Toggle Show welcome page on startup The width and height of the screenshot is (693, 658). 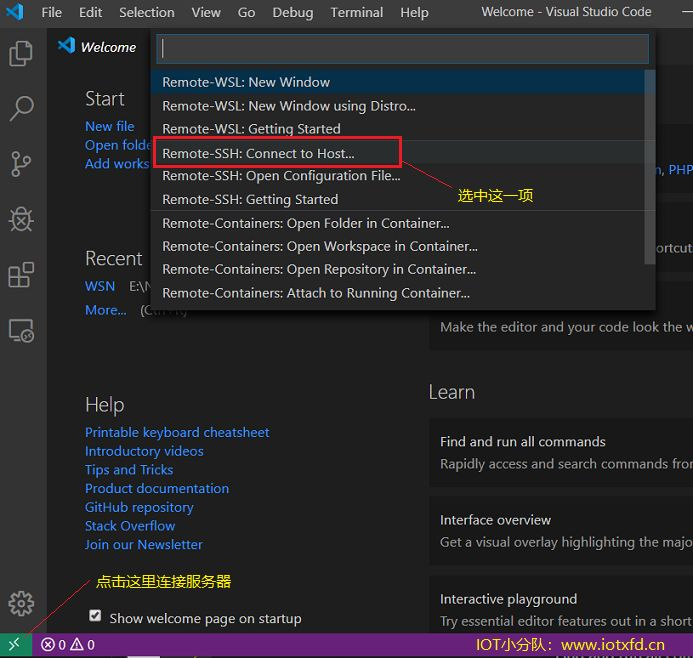click(x=95, y=616)
